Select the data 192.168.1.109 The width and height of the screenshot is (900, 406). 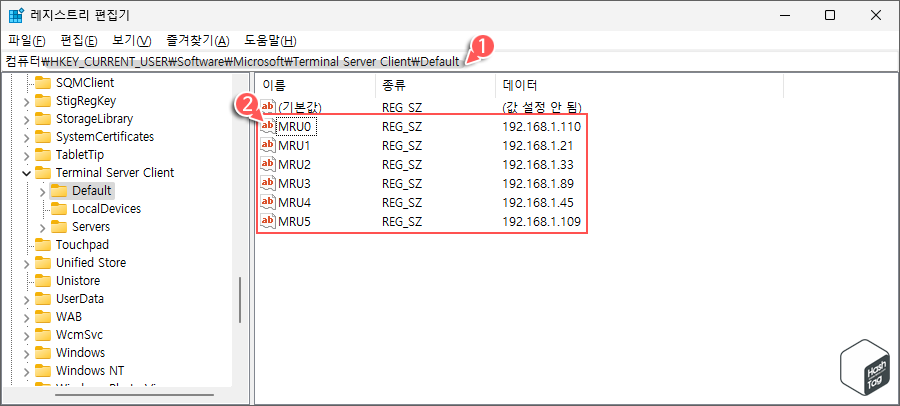coord(541,221)
